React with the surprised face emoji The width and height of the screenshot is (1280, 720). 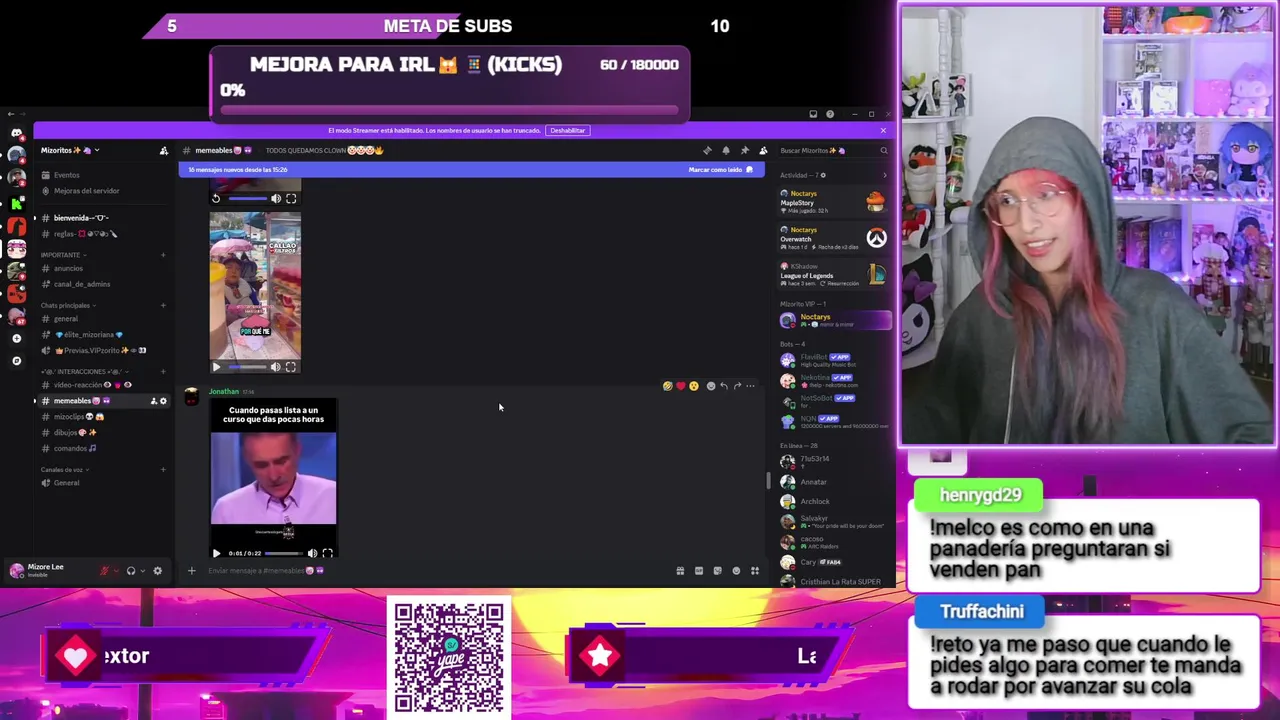[x=693, y=386]
